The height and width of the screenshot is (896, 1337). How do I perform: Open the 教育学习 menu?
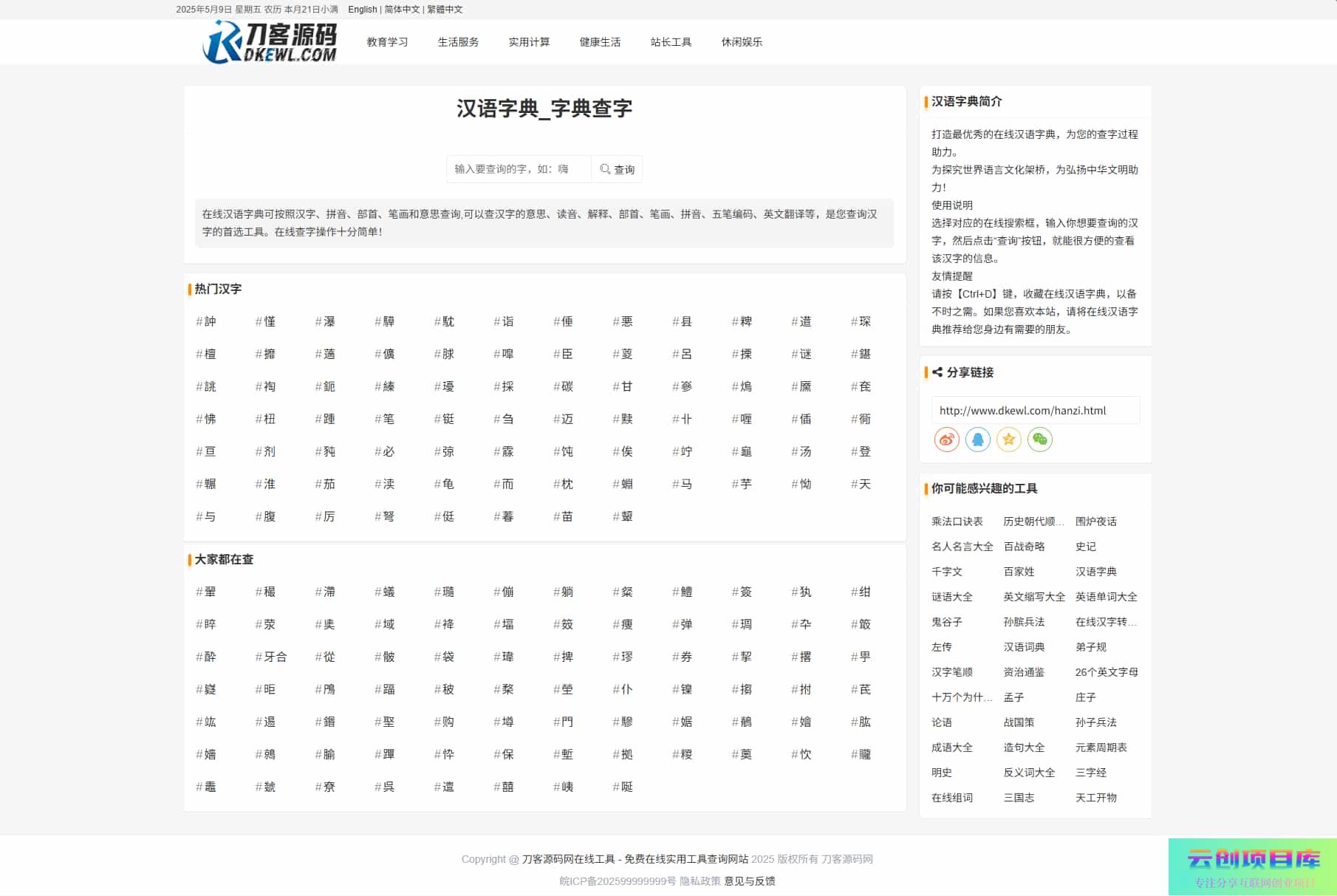tap(387, 42)
